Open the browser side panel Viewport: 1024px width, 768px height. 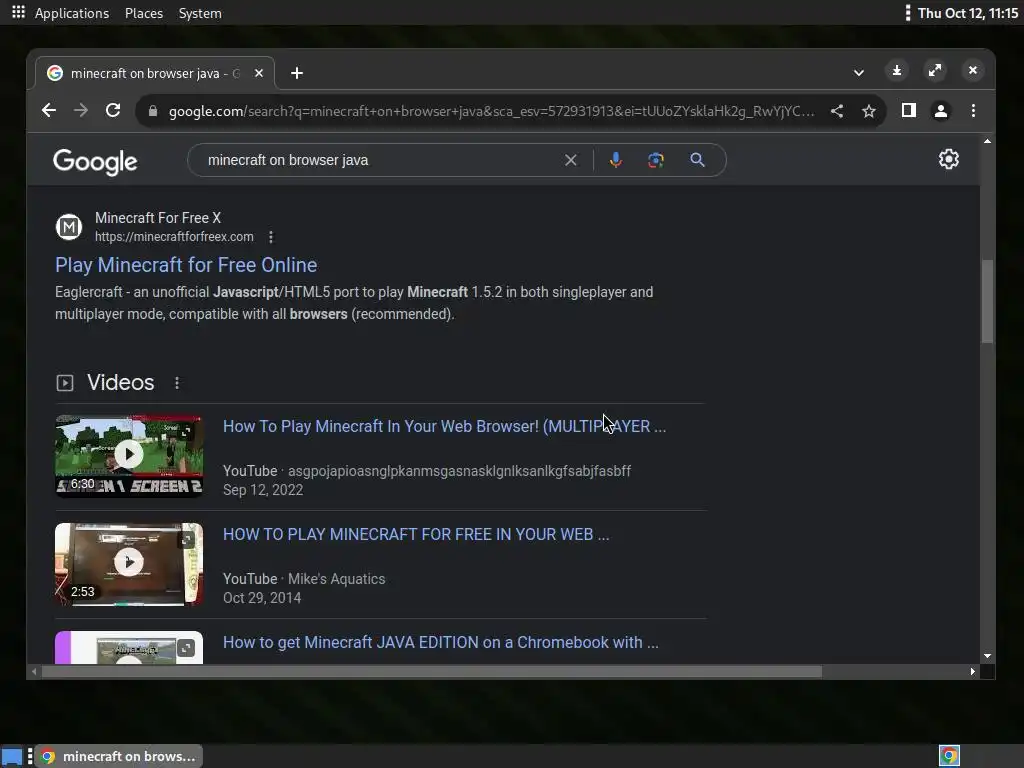[908, 110]
